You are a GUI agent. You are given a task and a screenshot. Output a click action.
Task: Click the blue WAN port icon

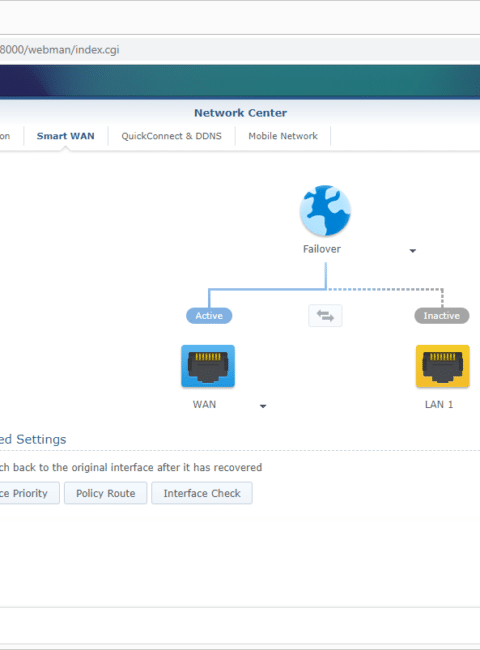click(x=208, y=366)
